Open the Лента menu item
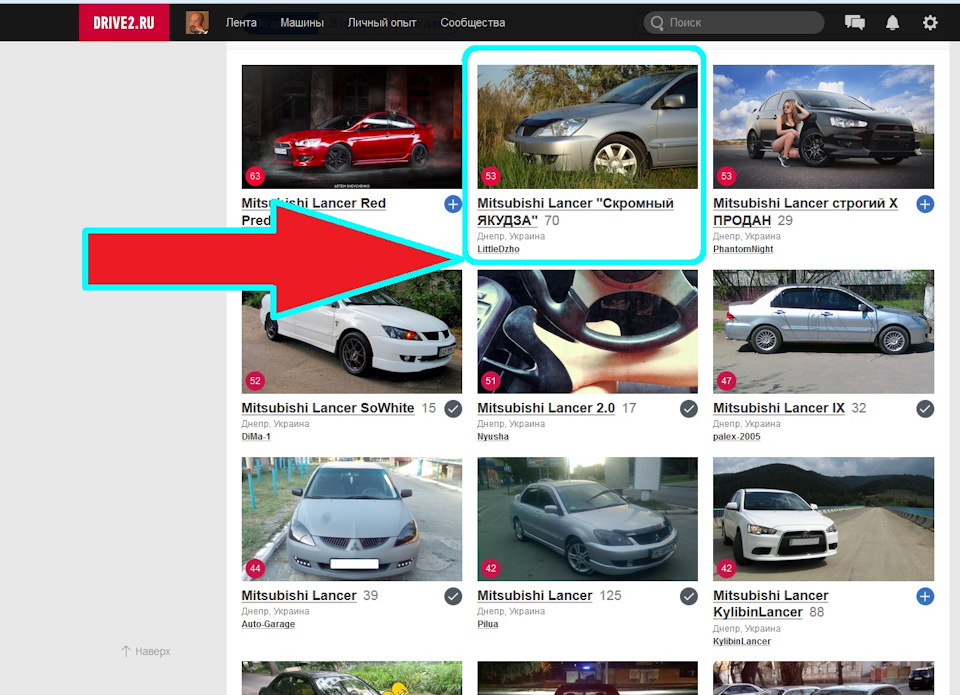The image size is (960, 695). [x=241, y=23]
